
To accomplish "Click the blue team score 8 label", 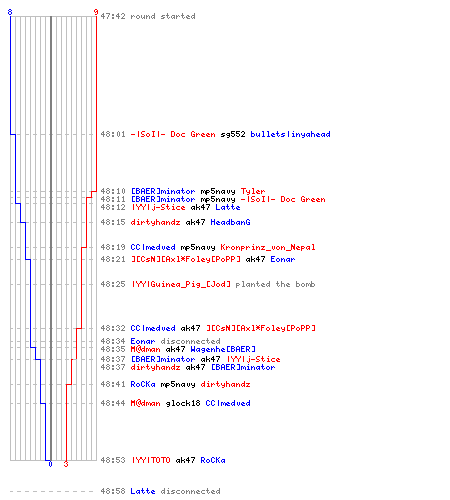I will point(10,12).
